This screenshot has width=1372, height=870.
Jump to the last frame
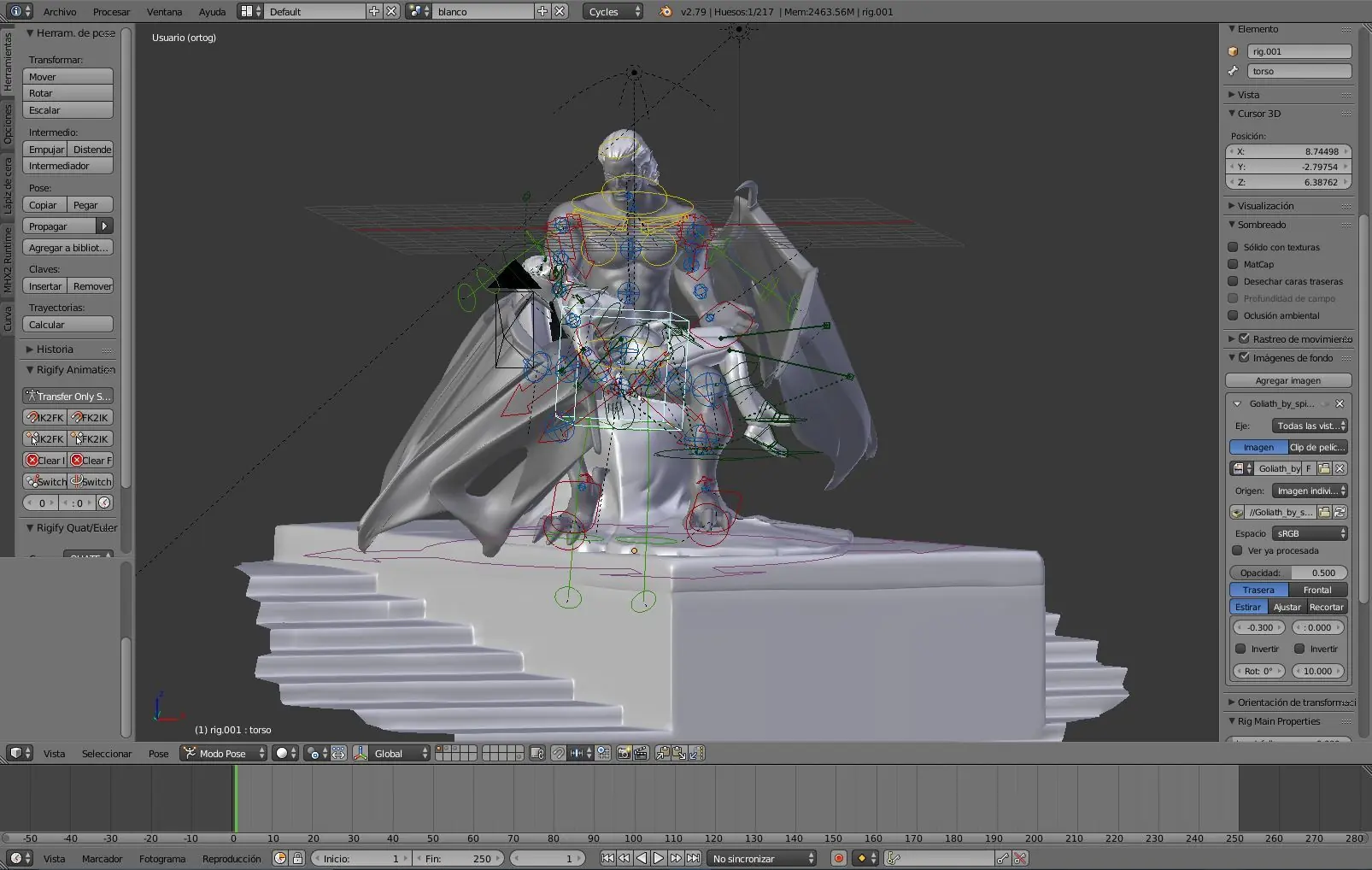693,858
